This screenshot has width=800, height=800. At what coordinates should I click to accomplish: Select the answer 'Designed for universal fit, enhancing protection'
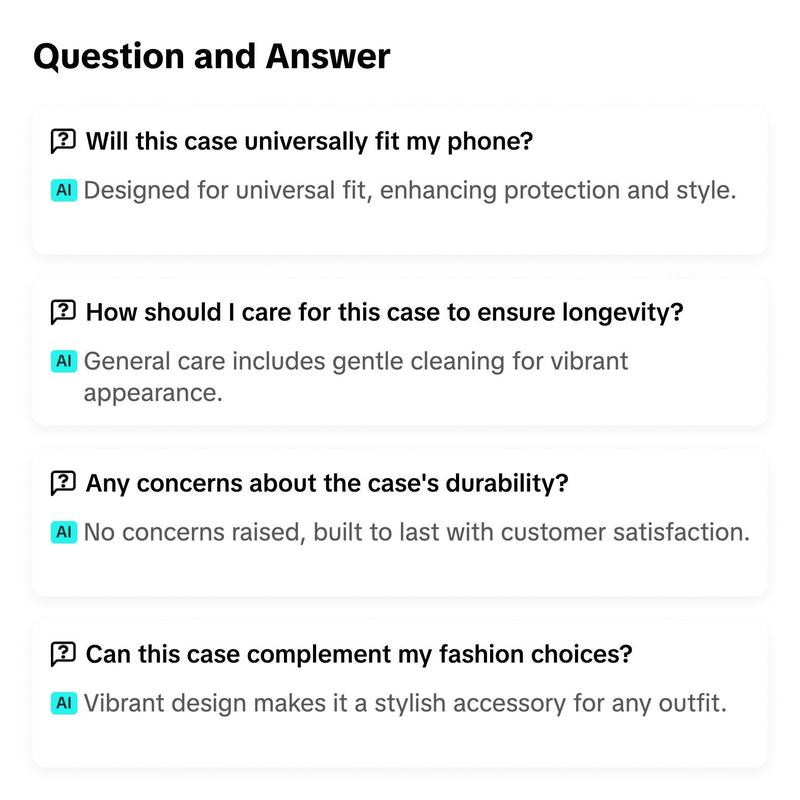(x=410, y=190)
